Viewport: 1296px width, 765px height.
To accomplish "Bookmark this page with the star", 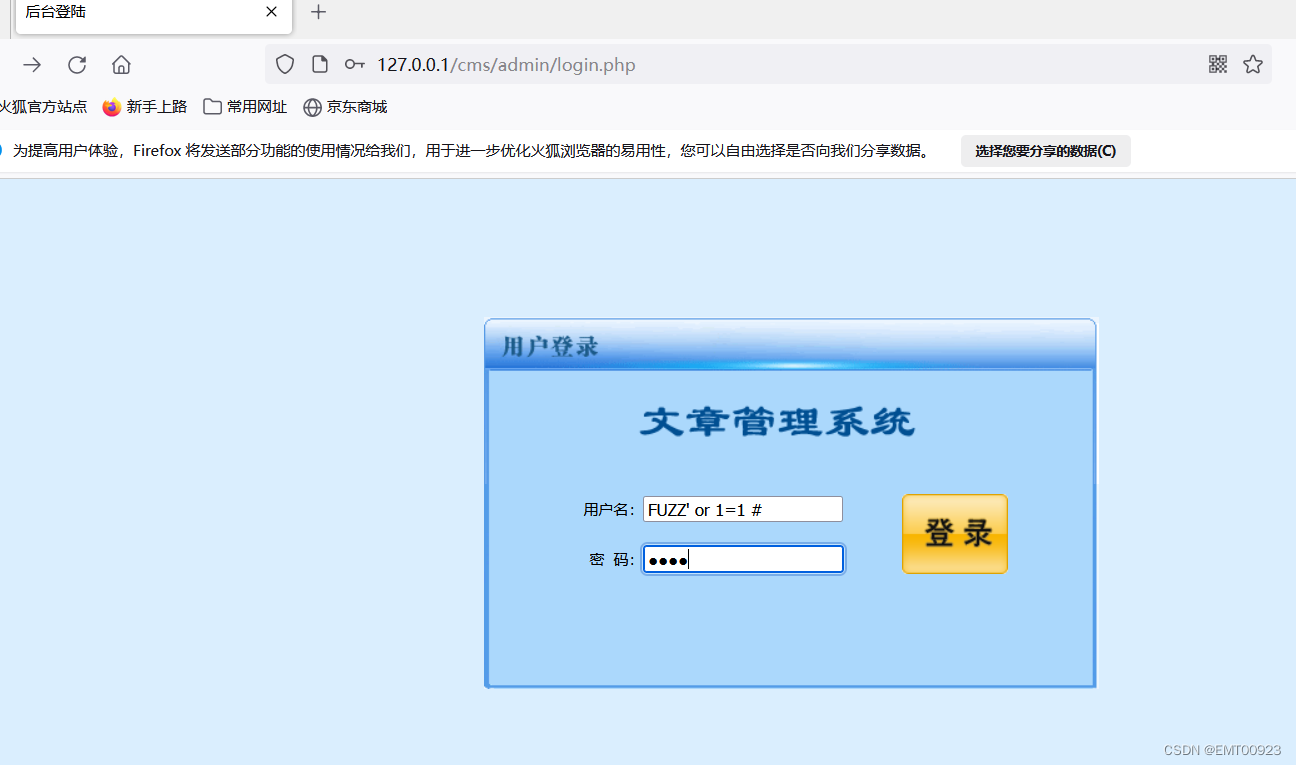I will click(1253, 64).
